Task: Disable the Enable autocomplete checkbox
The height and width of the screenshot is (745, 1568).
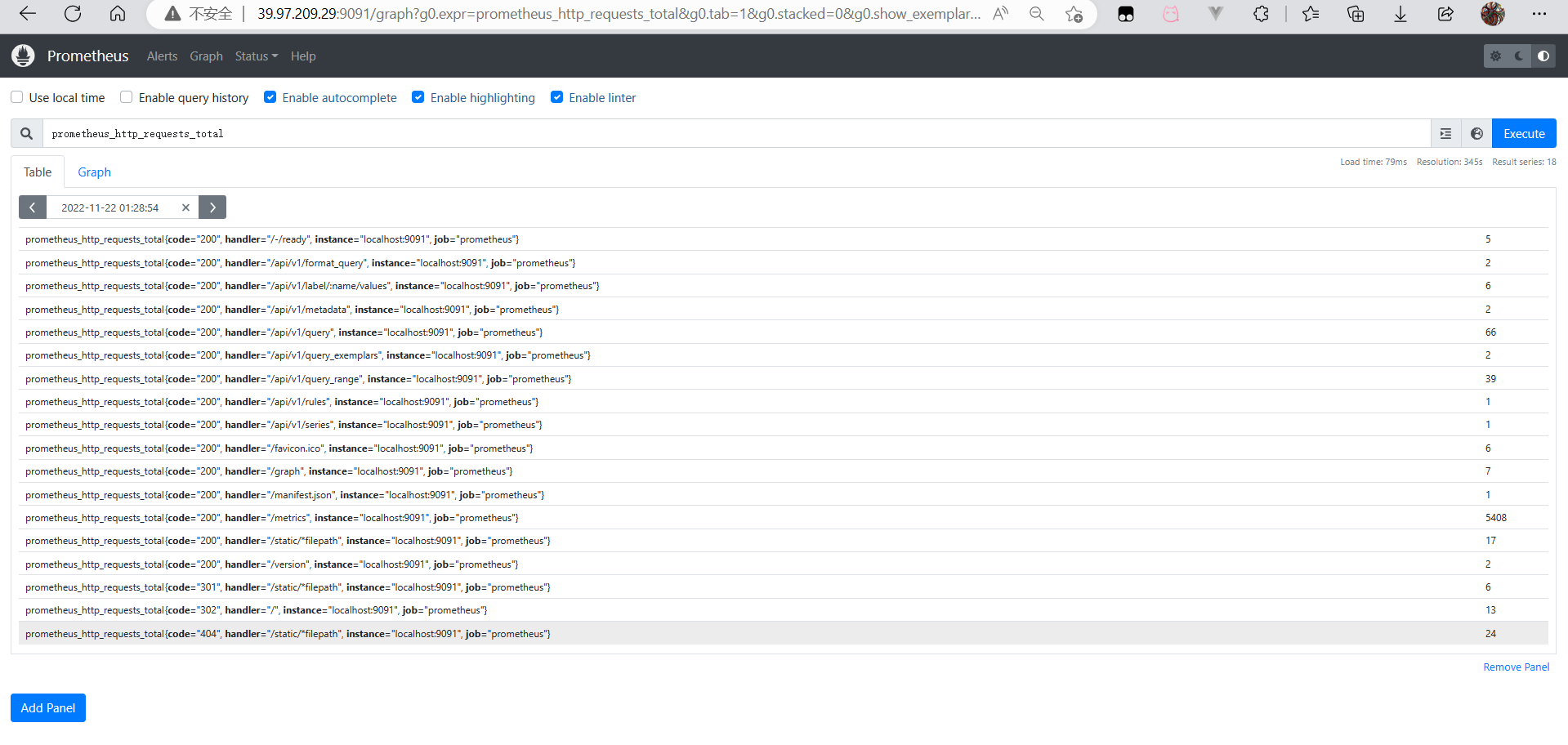Action: [x=270, y=97]
